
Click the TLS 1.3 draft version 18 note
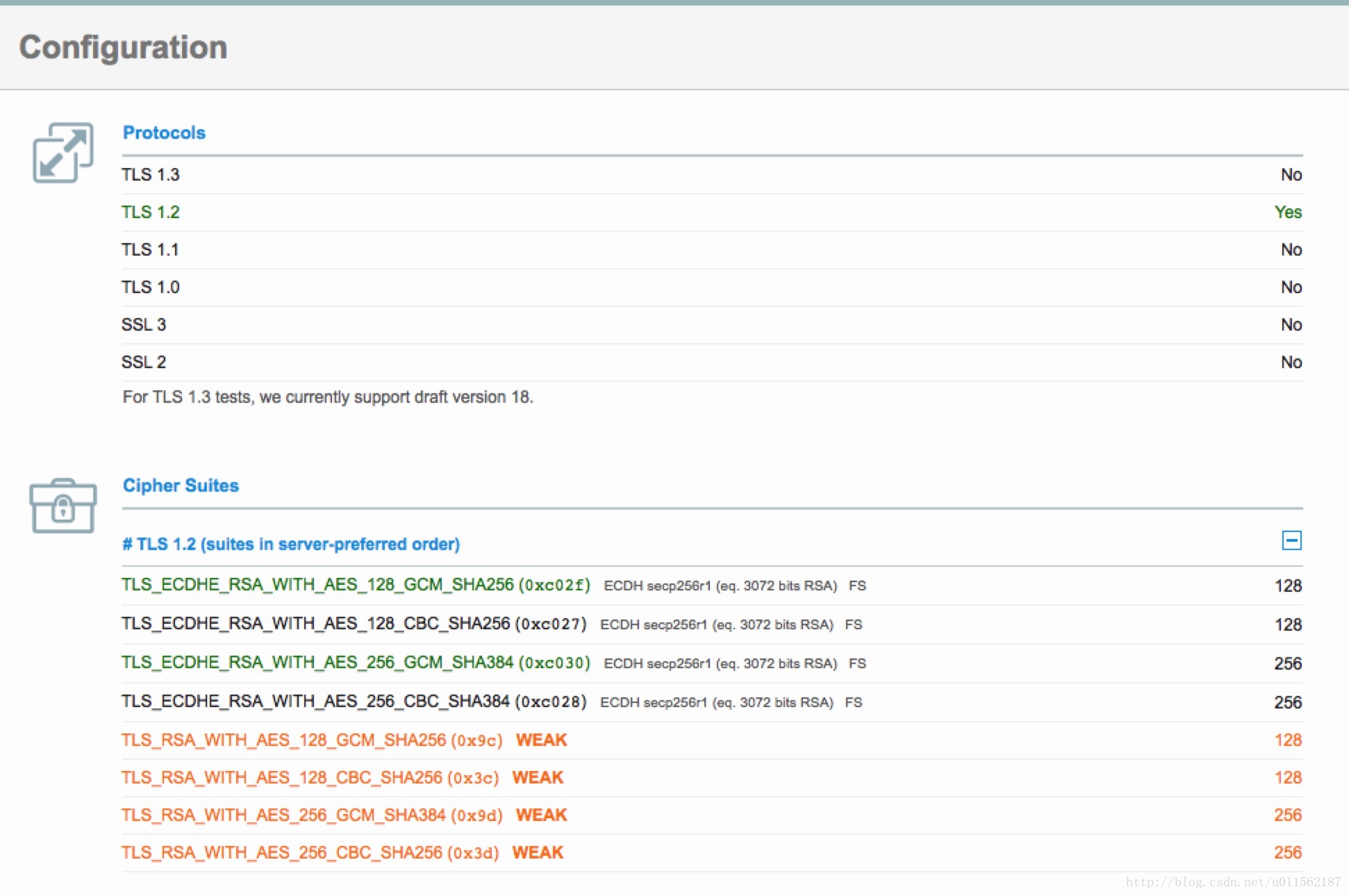click(x=328, y=397)
